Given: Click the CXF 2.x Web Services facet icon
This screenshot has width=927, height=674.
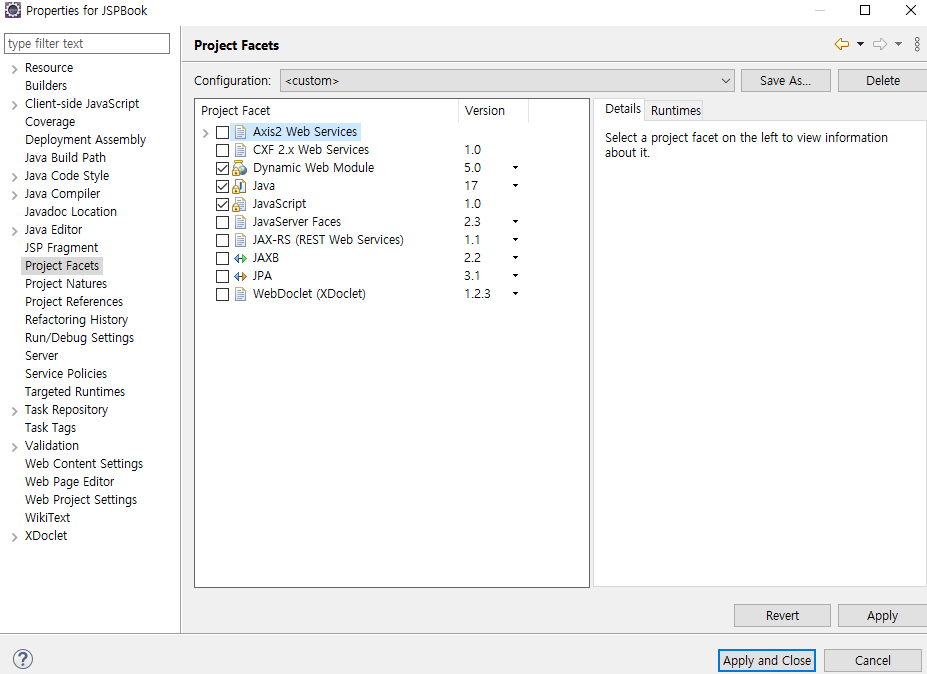Looking at the screenshot, I should pyautogui.click(x=240, y=150).
